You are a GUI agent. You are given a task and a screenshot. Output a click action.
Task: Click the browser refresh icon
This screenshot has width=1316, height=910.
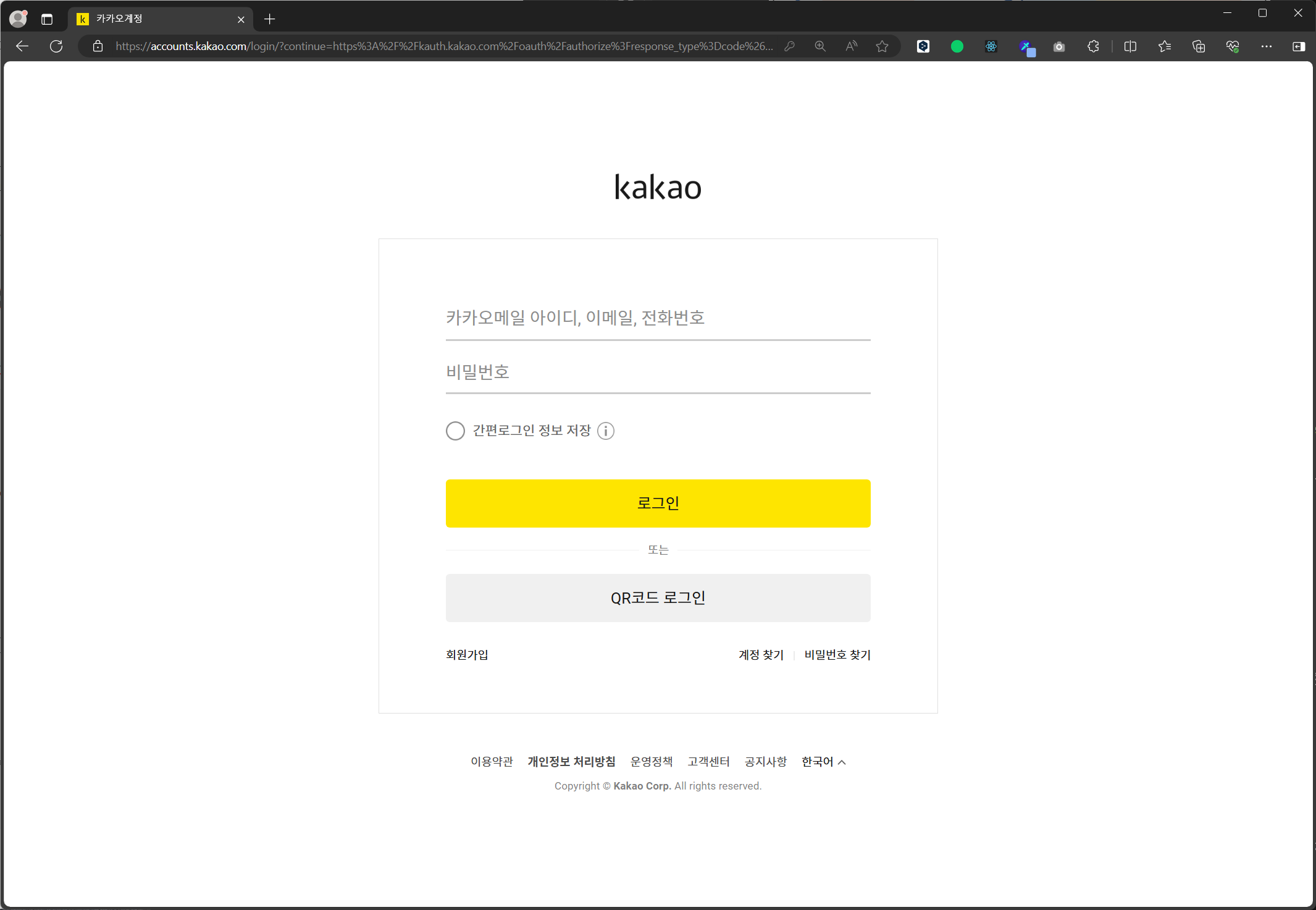(x=56, y=46)
